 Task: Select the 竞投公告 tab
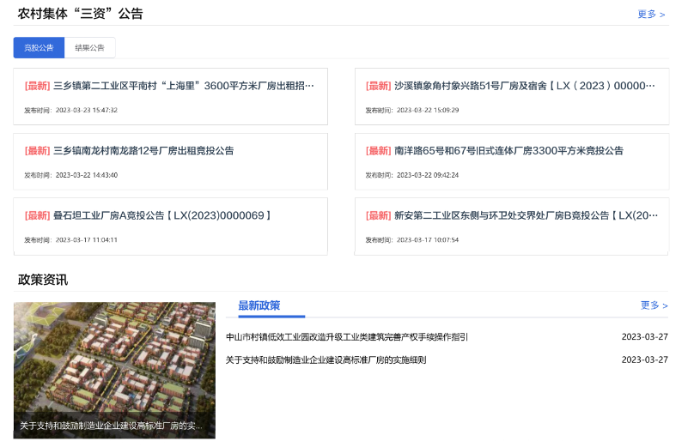point(39,48)
